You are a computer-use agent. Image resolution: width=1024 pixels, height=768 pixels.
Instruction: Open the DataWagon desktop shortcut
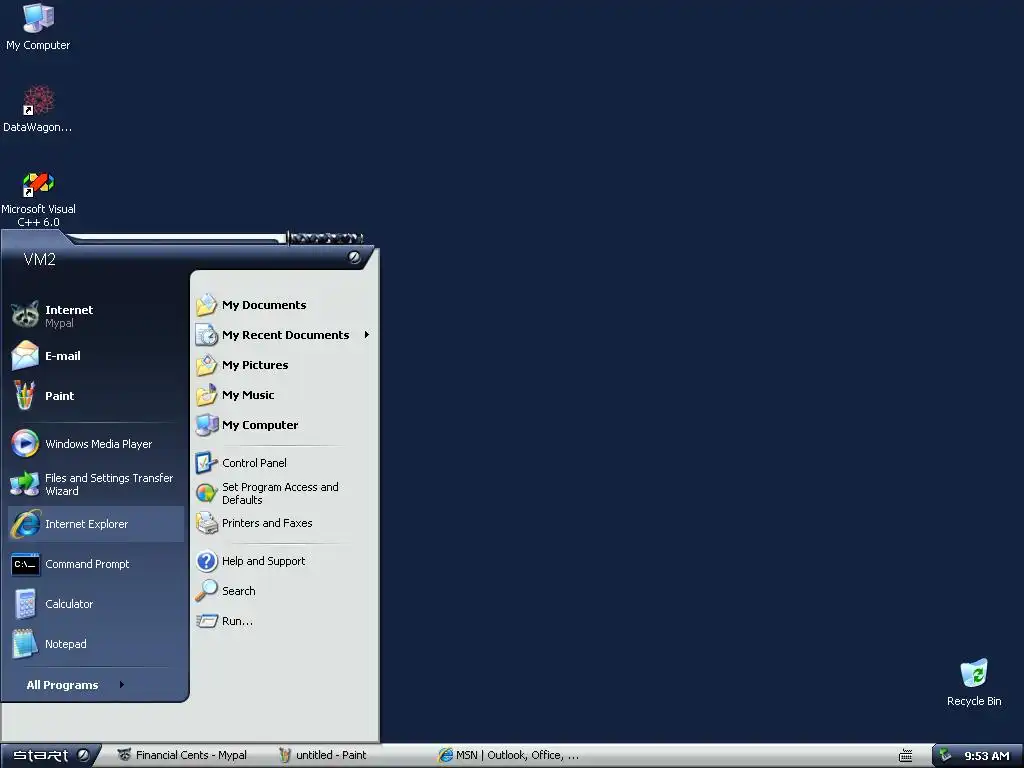tap(38, 109)
